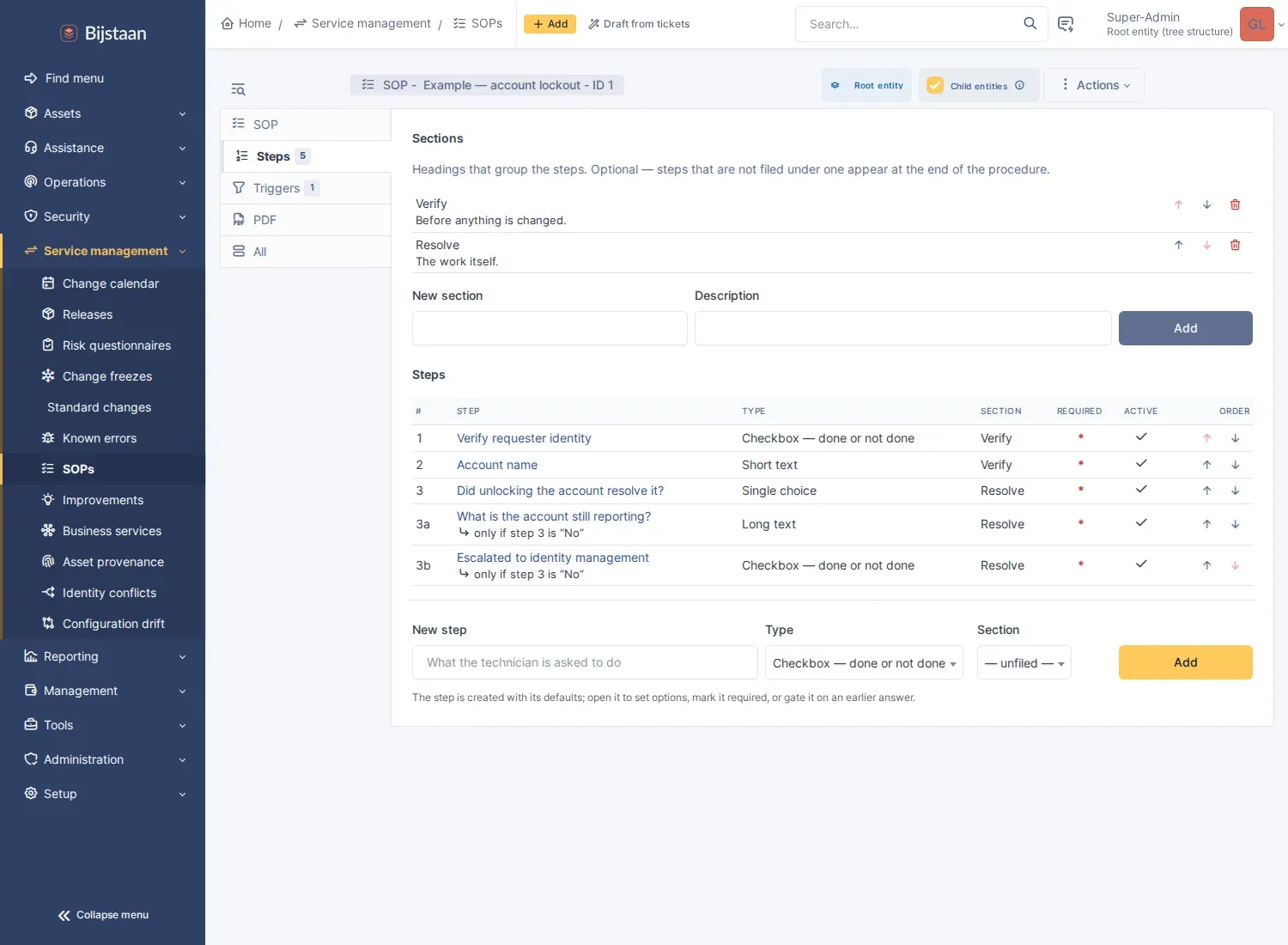Click the yellow Add step button
This screenshot has height=945, width=1288.
[x=1185, y=662]
